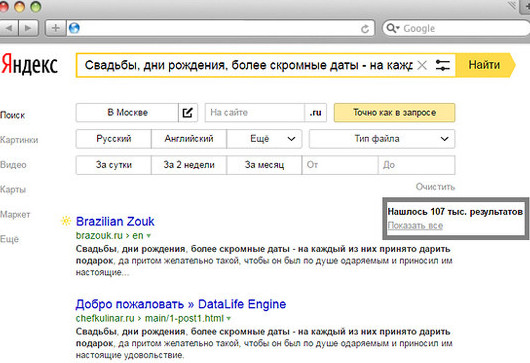
Task: Click the yellow "Найти" search button
Action: click(x=485, y=65)
